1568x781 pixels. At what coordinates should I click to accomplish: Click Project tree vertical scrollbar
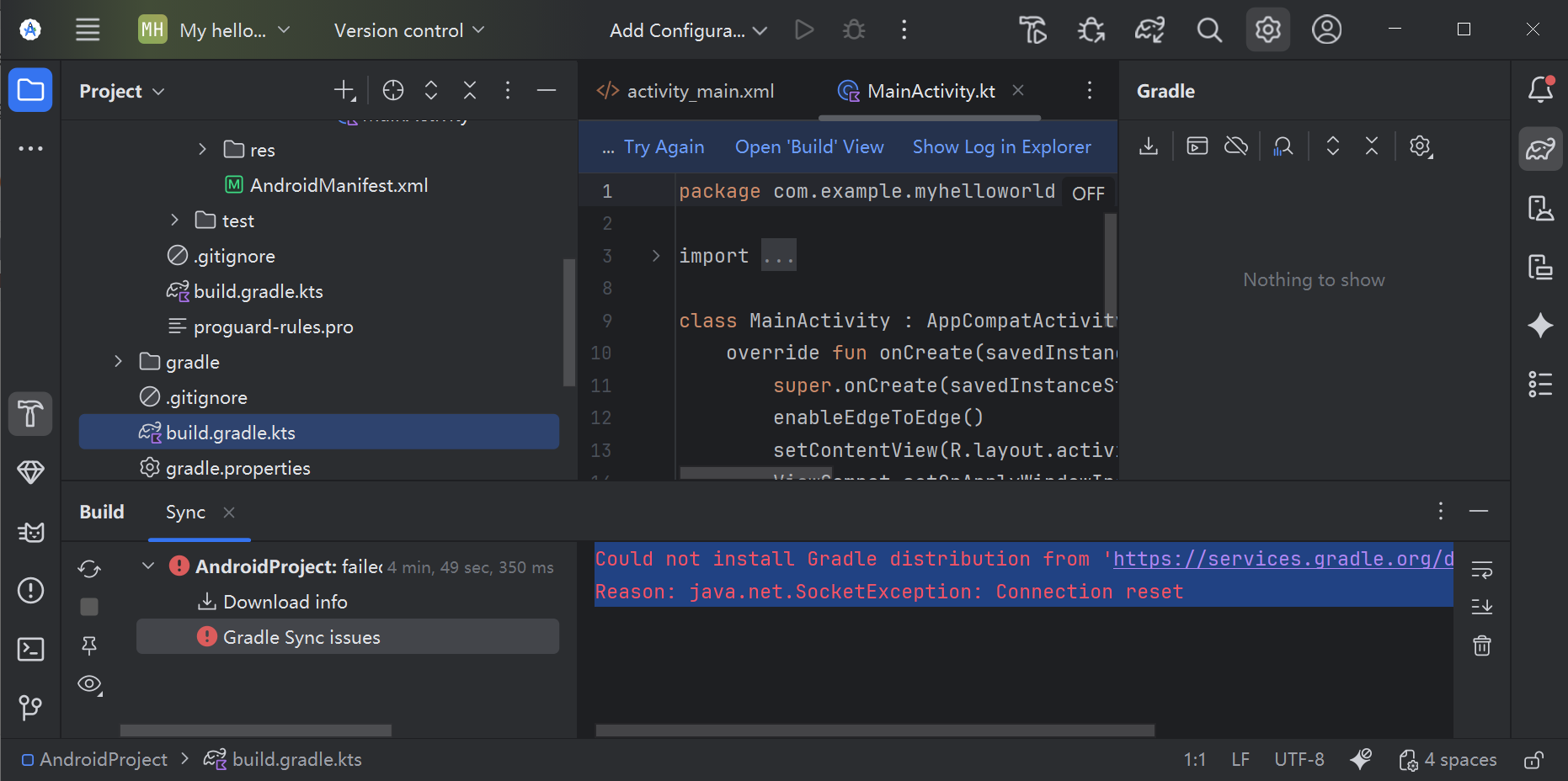tap(568, 323)
